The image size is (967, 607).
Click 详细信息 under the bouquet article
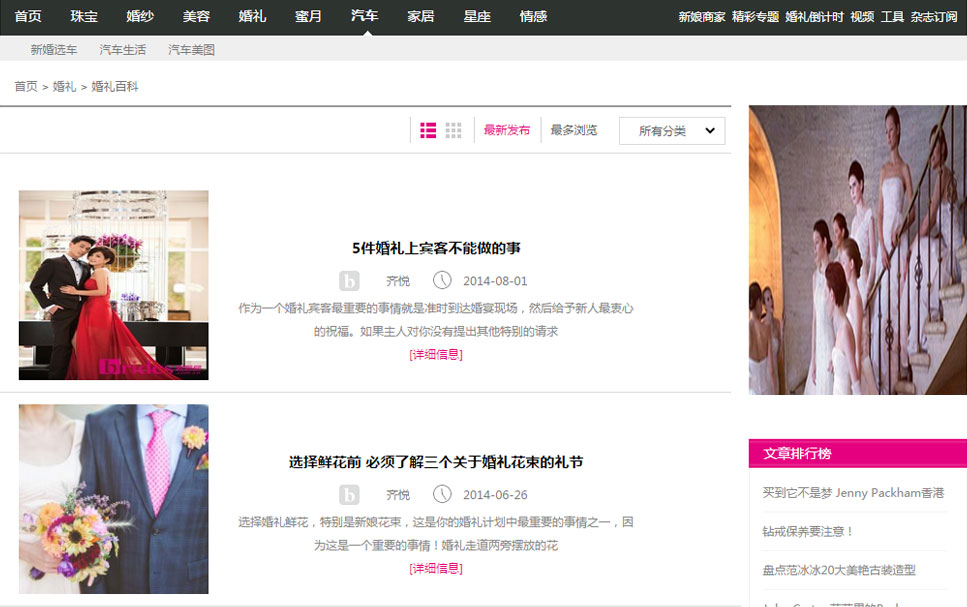point(436,568)
